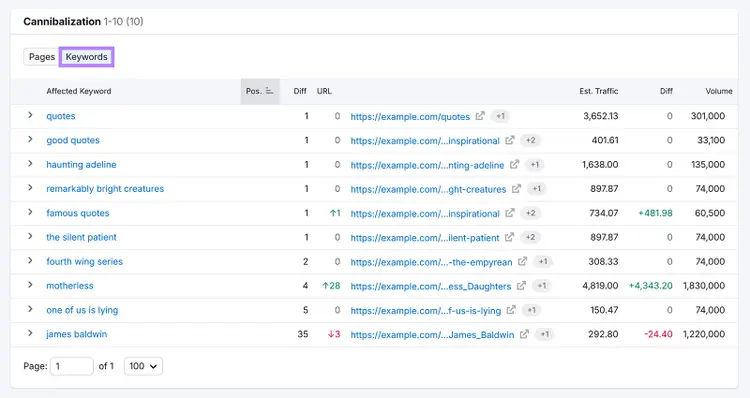Image resolution: width=750 pixels, height=398 pixels.
Task: Click the +1 badge in the james baldwin row
Action: point(545,334)
